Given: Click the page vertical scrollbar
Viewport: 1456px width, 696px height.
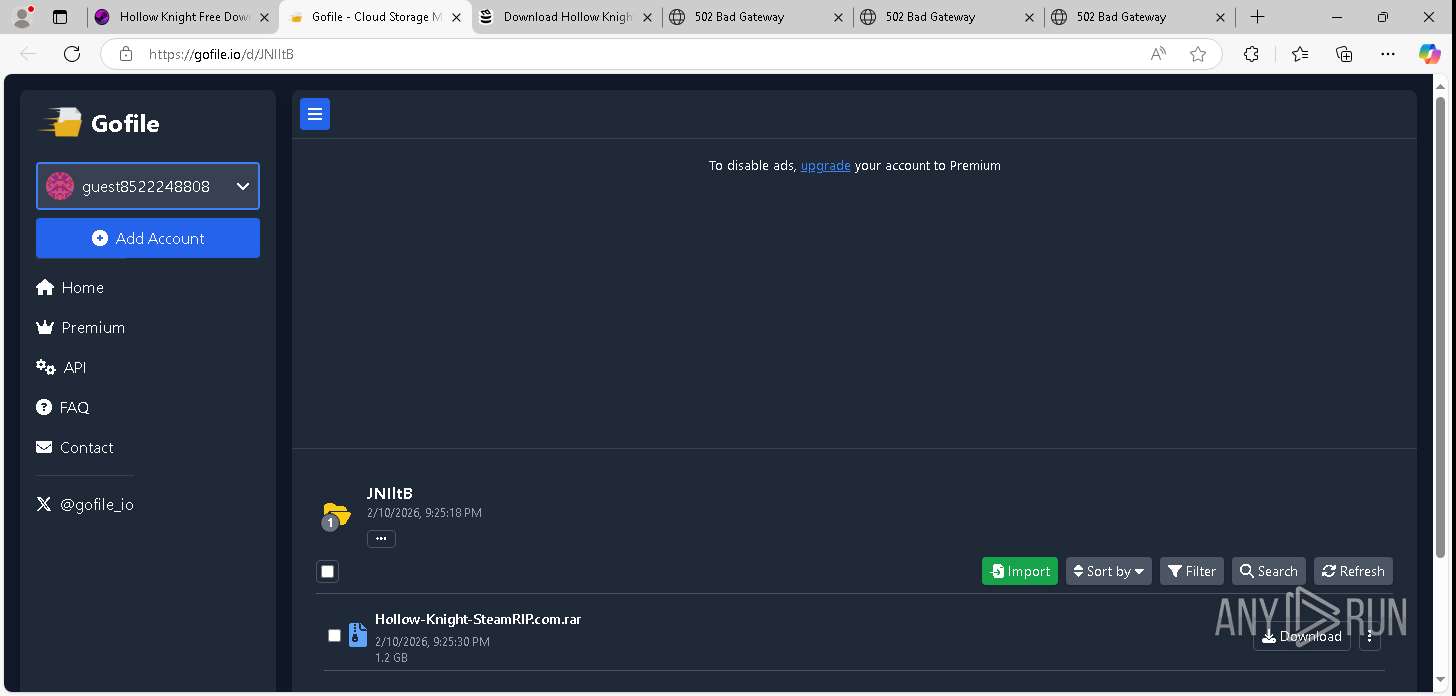Looking at the screenshot, I should [1440, 326].
